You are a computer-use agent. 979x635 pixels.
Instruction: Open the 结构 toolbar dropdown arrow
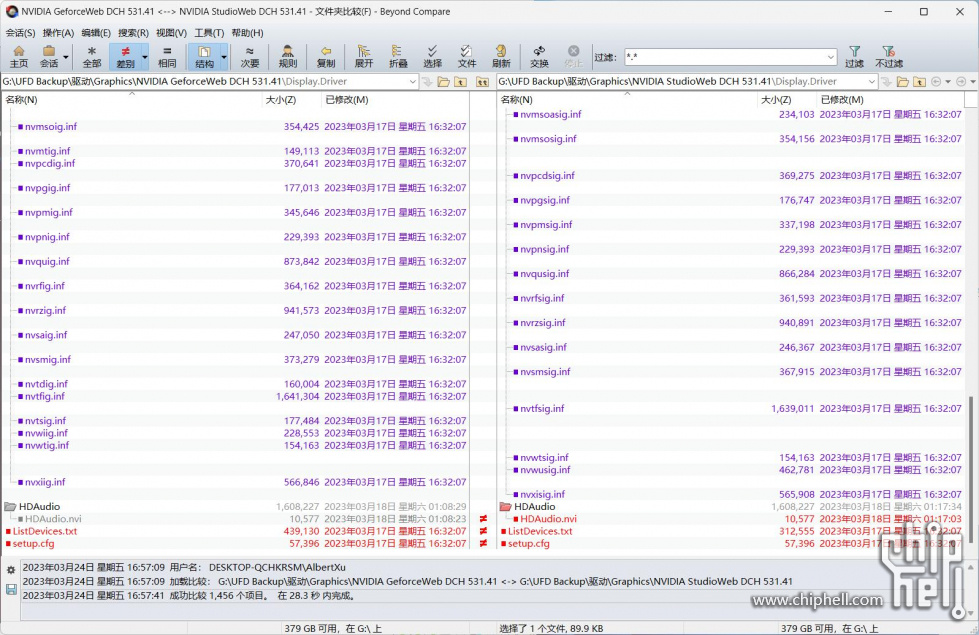(x=224, y=57)
